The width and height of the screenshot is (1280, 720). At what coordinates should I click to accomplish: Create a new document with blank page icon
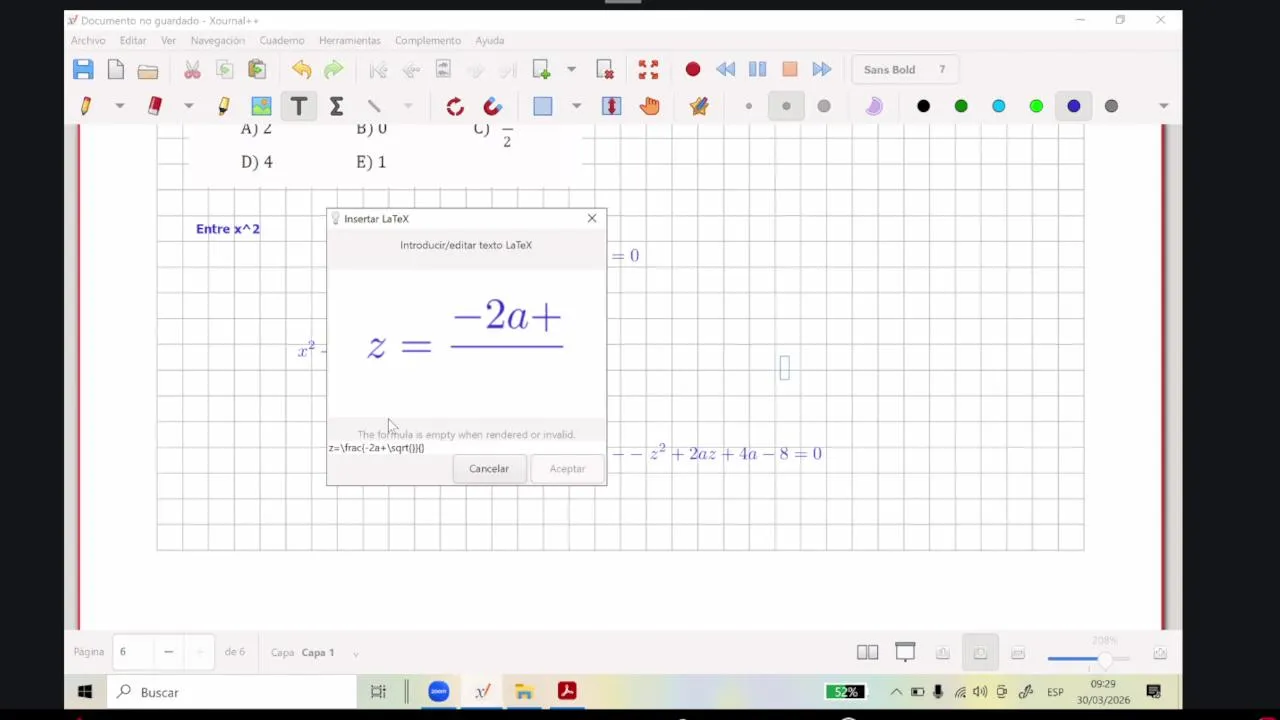(116, 70)
